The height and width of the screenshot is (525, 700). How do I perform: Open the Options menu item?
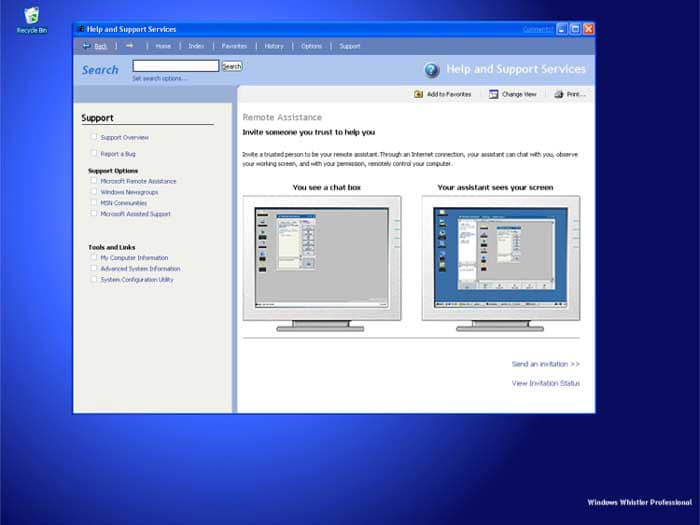click(311, 46)
